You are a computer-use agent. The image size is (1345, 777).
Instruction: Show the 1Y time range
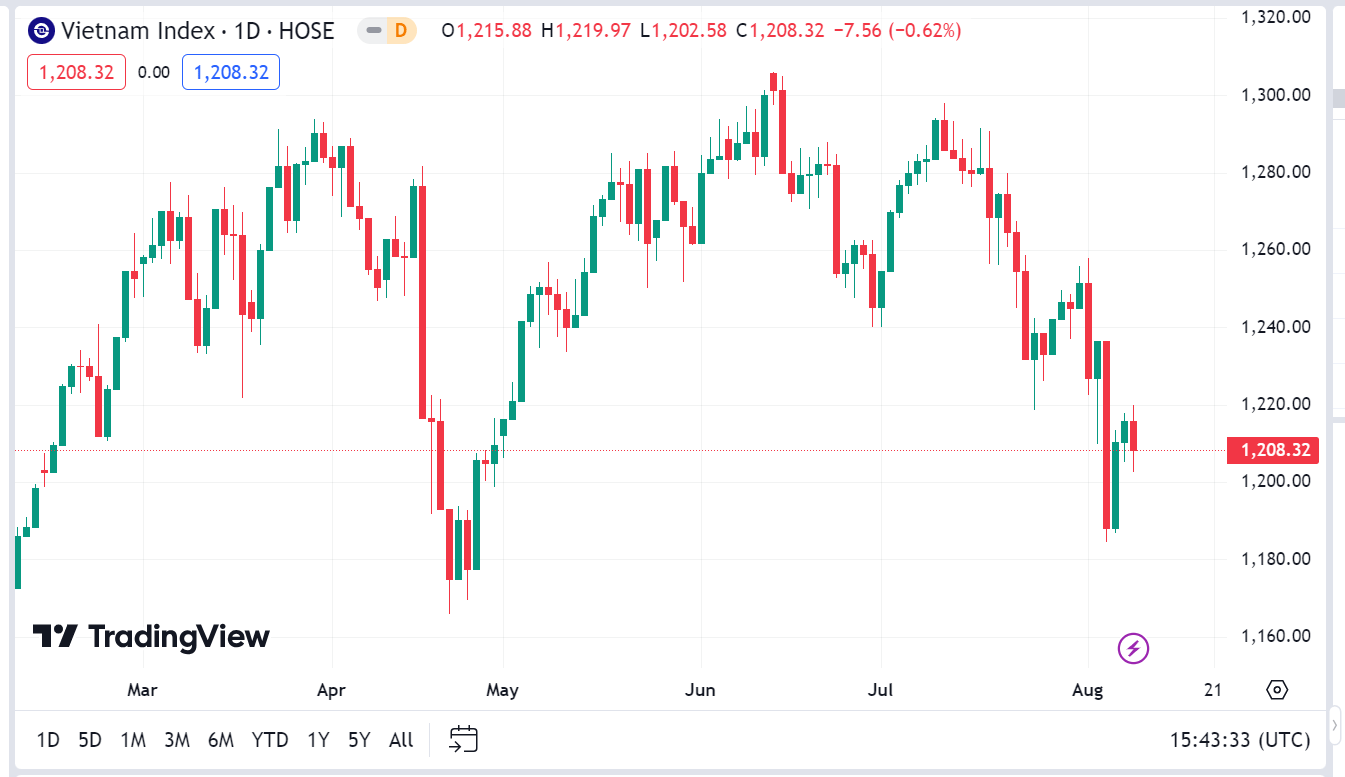click(318, 740)
